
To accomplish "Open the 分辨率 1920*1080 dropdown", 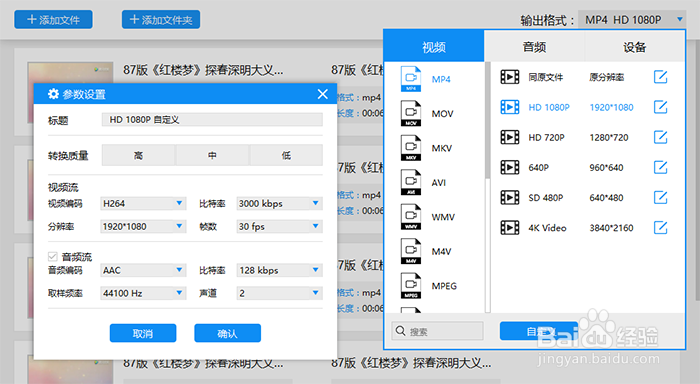I will click(x=143, y=226).
